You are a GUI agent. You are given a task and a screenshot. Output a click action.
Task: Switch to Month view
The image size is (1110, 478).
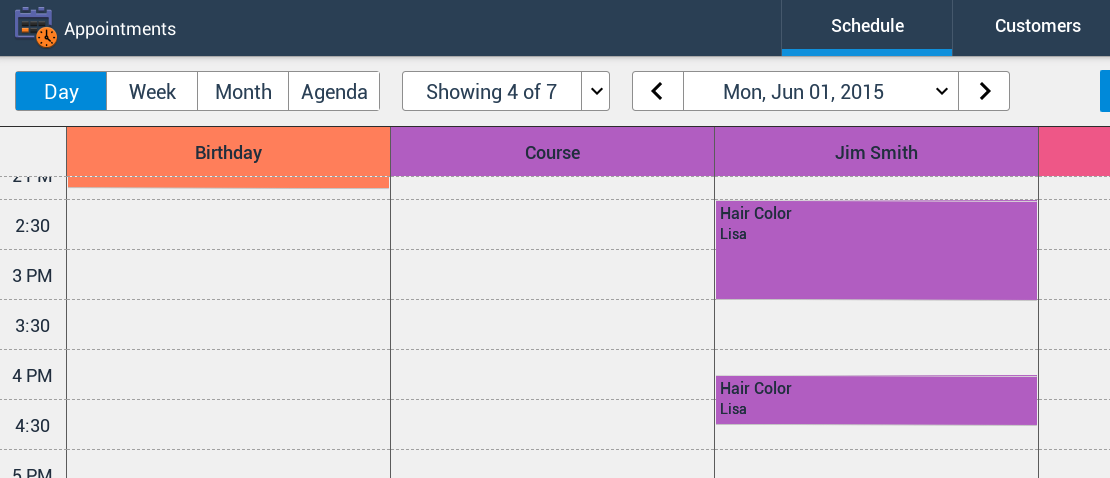tap(244, 91)
